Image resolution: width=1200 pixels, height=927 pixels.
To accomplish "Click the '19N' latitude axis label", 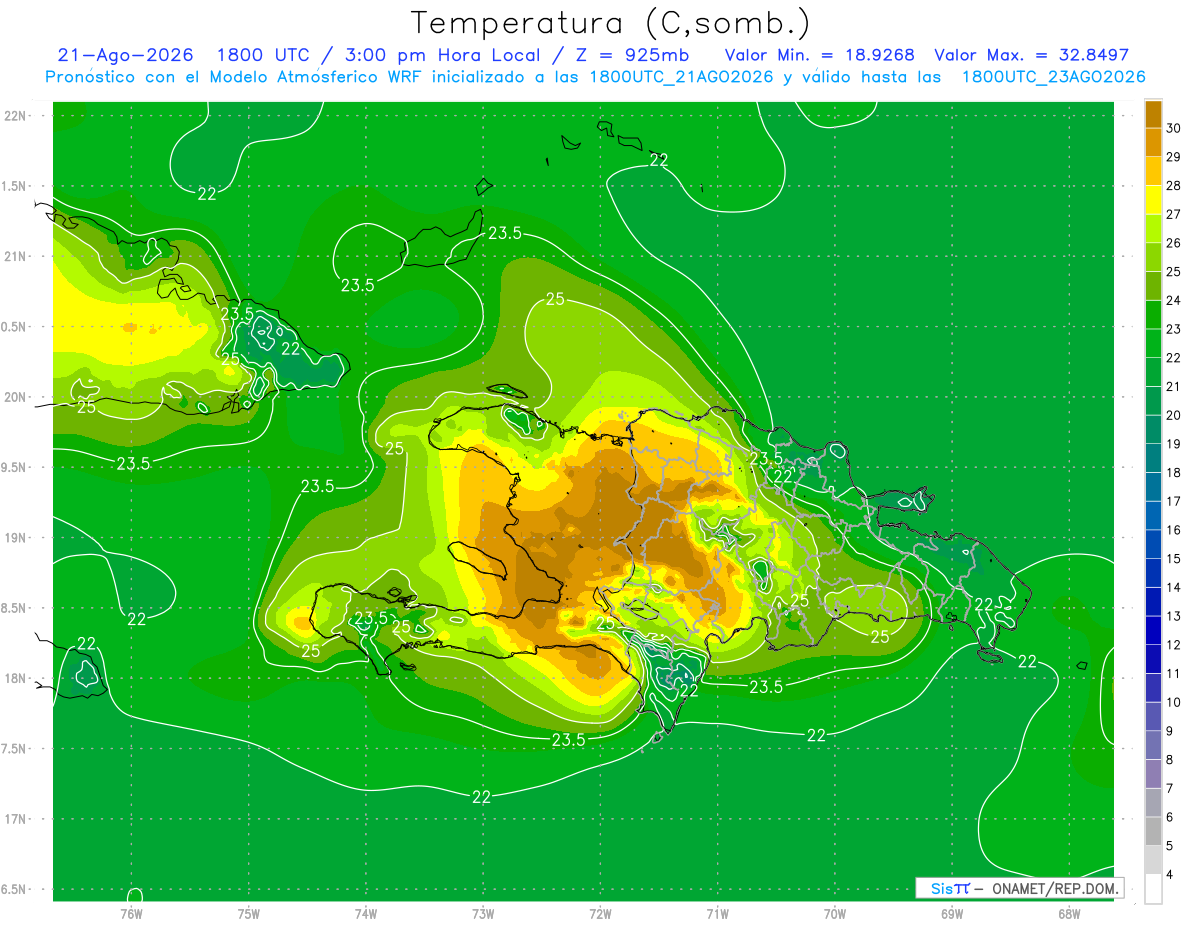I will click(17, 537).
